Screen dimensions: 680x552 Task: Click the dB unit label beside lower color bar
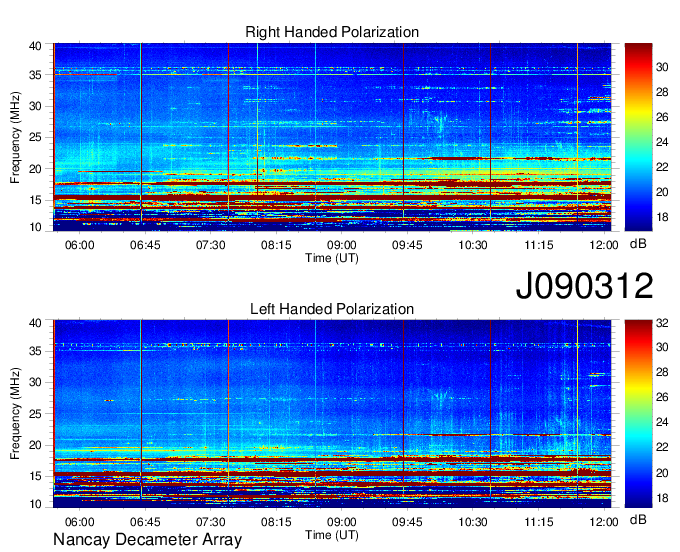pos(638,519)
